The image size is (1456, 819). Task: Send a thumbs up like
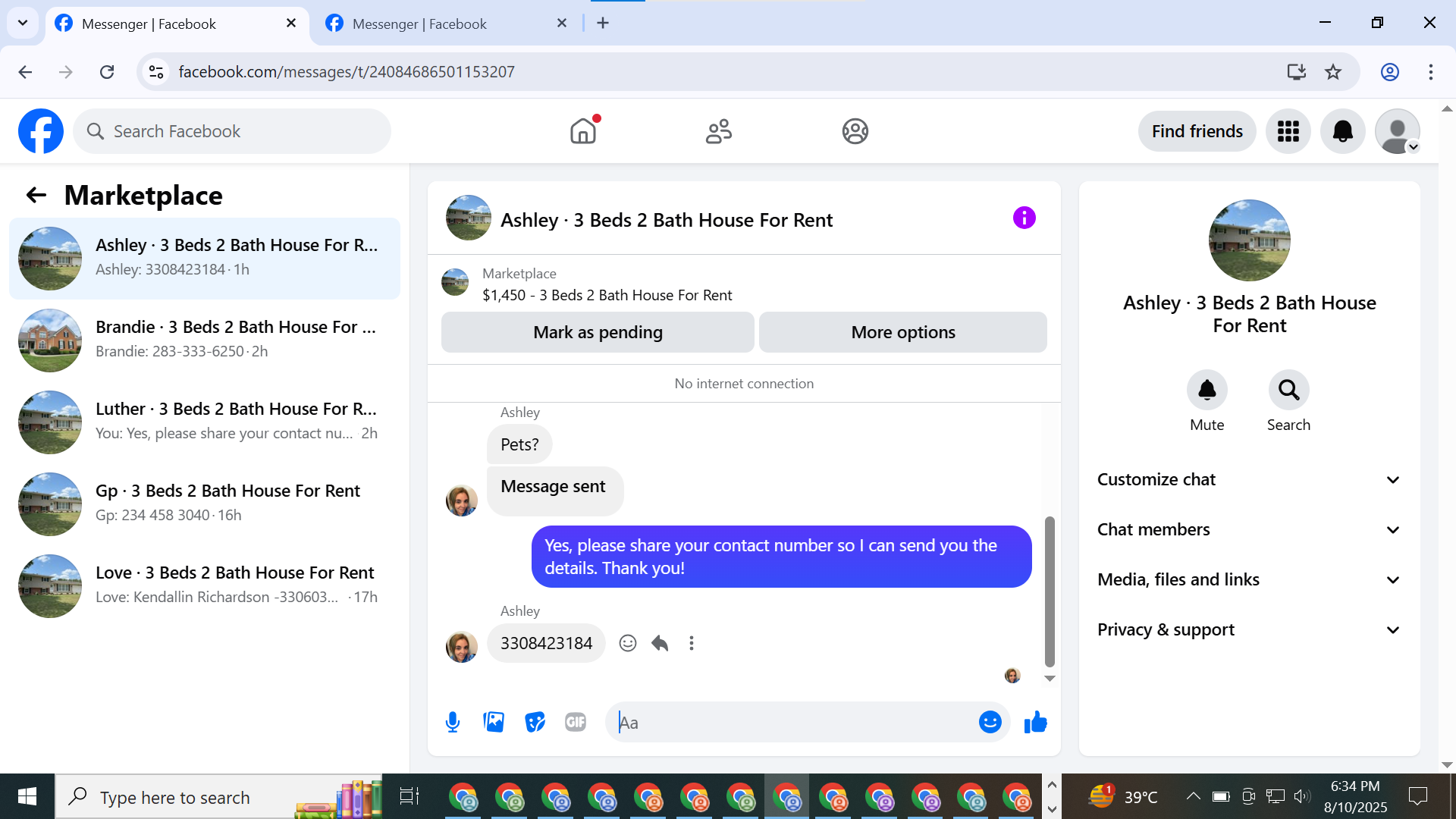[1035, 722]
